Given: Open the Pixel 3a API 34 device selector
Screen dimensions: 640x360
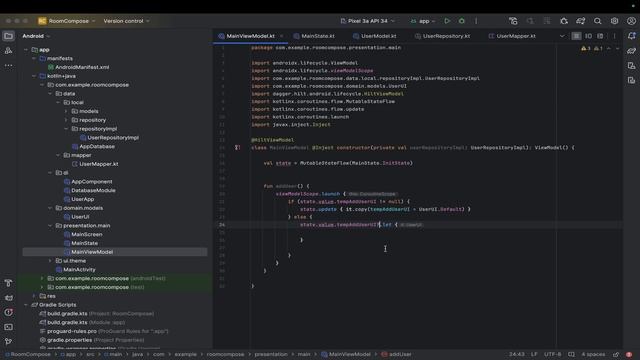Looking at the screenshot, I should [367, 21].
